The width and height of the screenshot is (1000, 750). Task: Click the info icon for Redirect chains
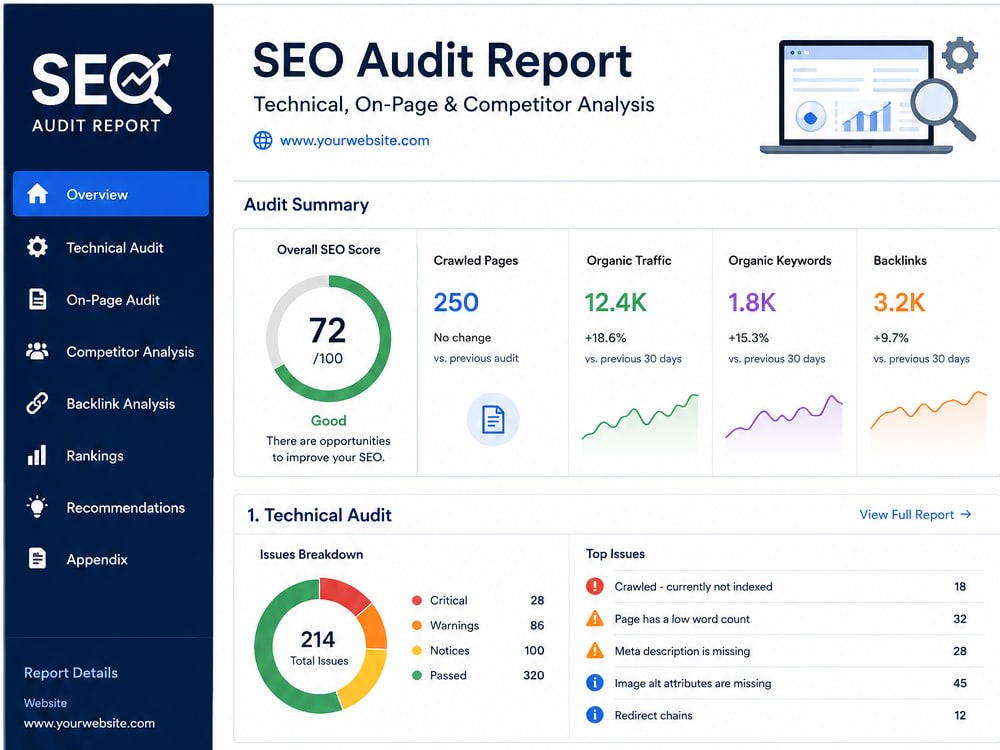[594, 715]
